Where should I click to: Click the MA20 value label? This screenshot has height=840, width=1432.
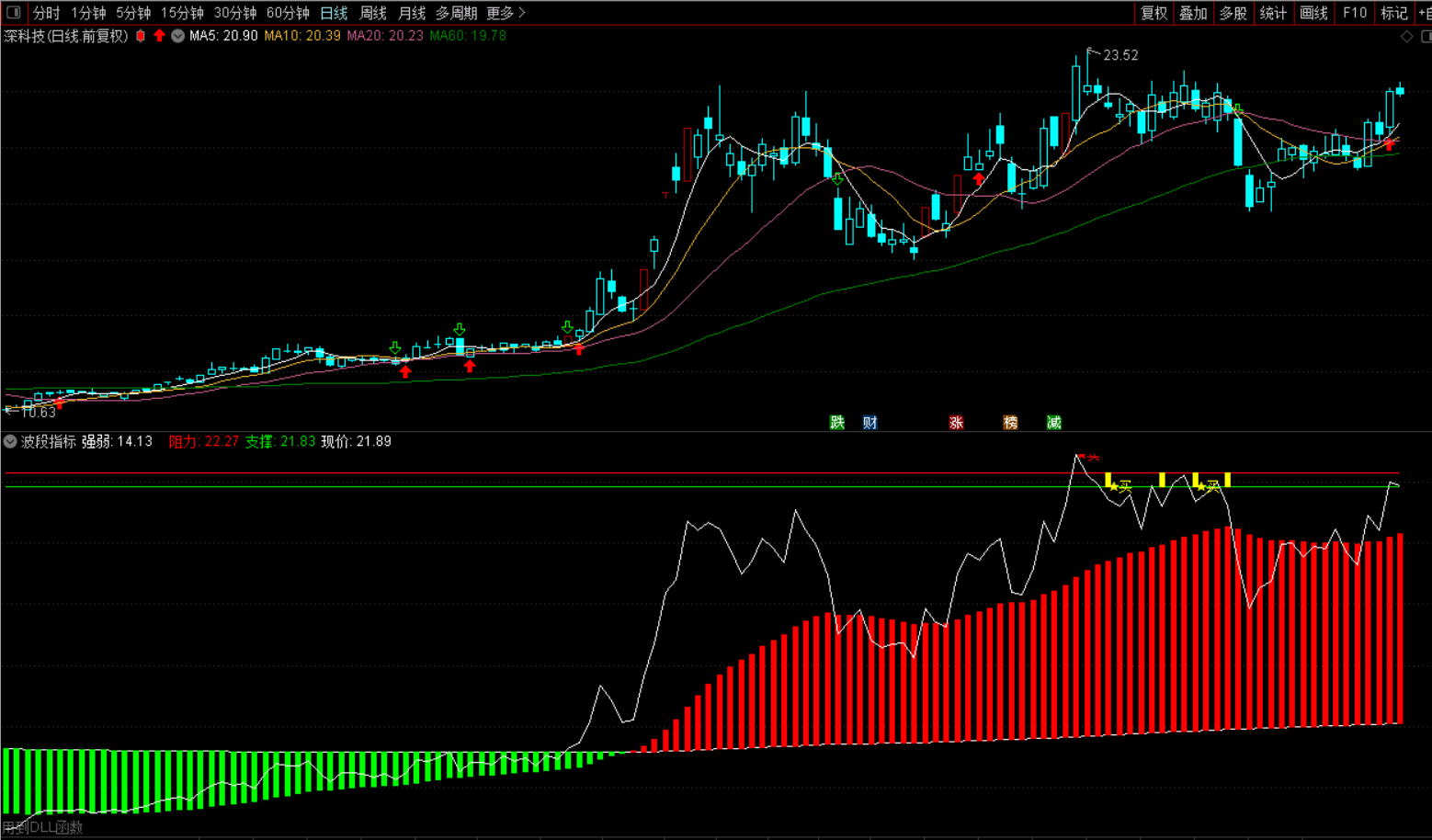[385, 36]
